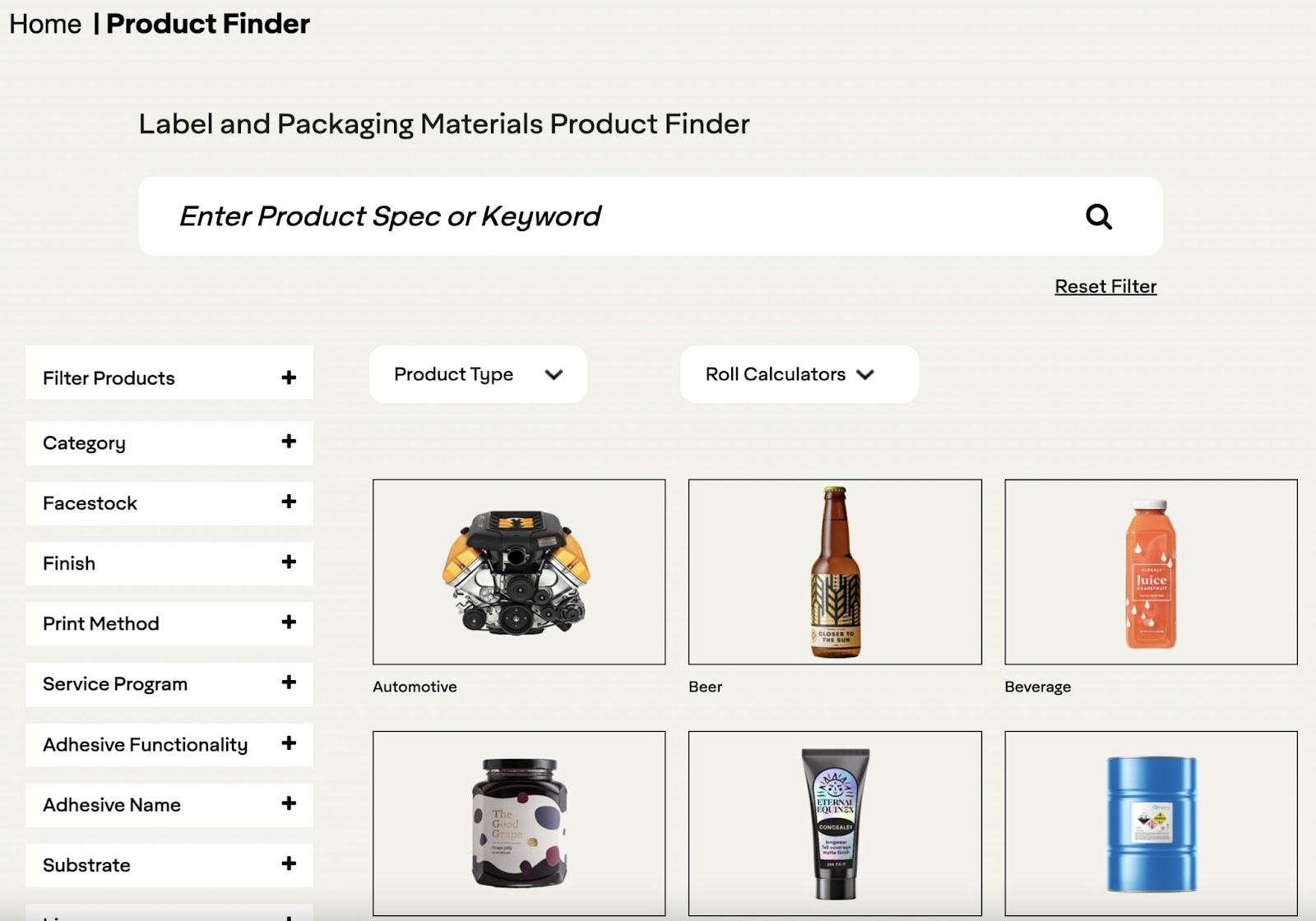
Task: Click the plus icon next to Adhesive Name
Action: pos(288,803)
